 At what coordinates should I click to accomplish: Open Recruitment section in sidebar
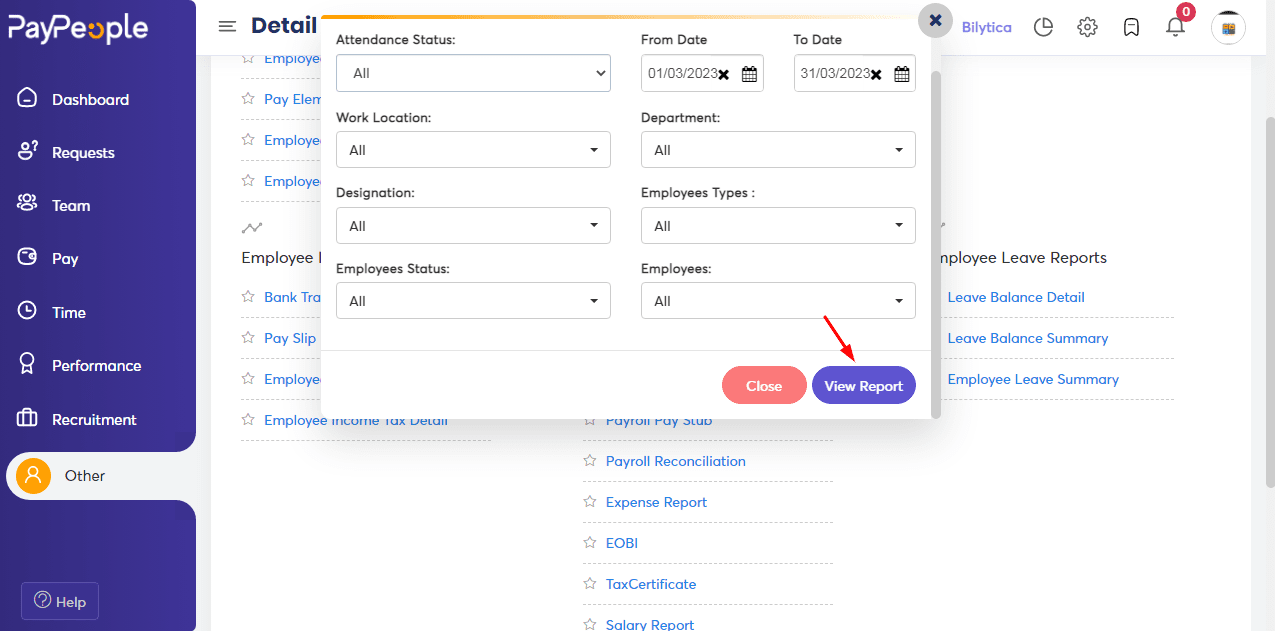point(94,419)
